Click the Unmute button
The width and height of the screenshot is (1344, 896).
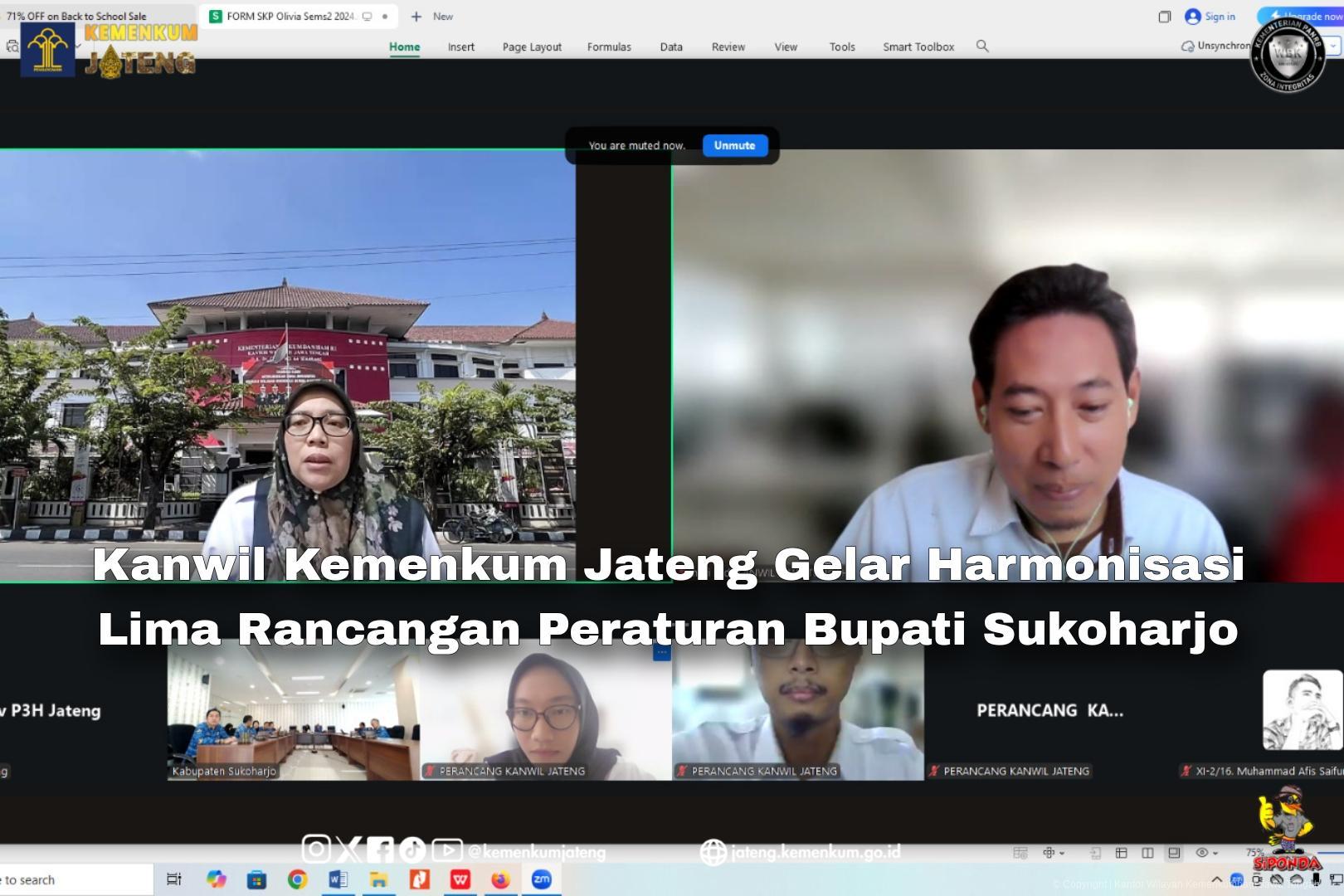pyautogui.click(x=734, y=145)
